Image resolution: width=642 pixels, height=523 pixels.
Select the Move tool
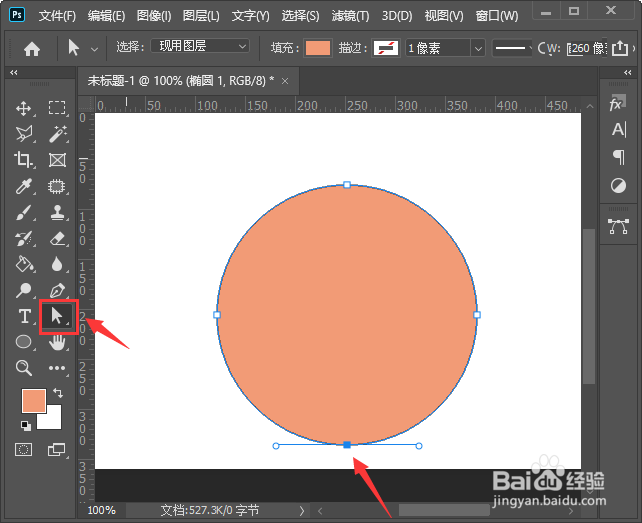[x=23, y=109]
